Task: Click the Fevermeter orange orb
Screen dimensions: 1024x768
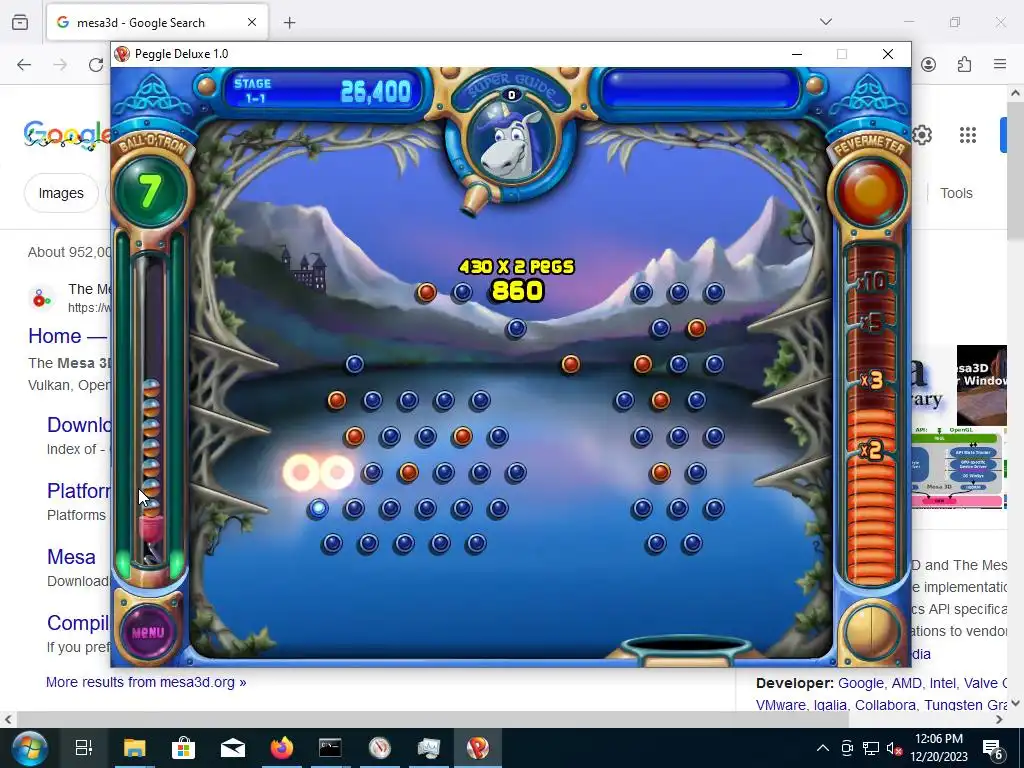Action: tap(870, 191)
